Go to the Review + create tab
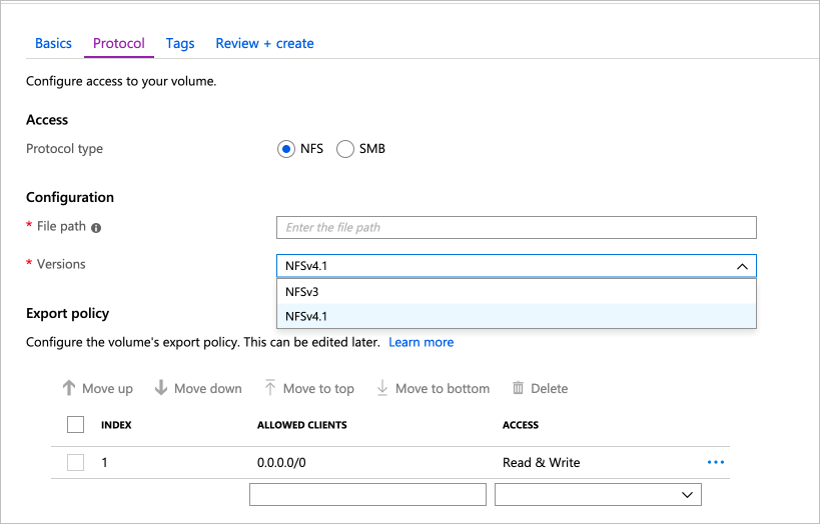The height and width of the screenshot is (524, 820). (265, 43)
